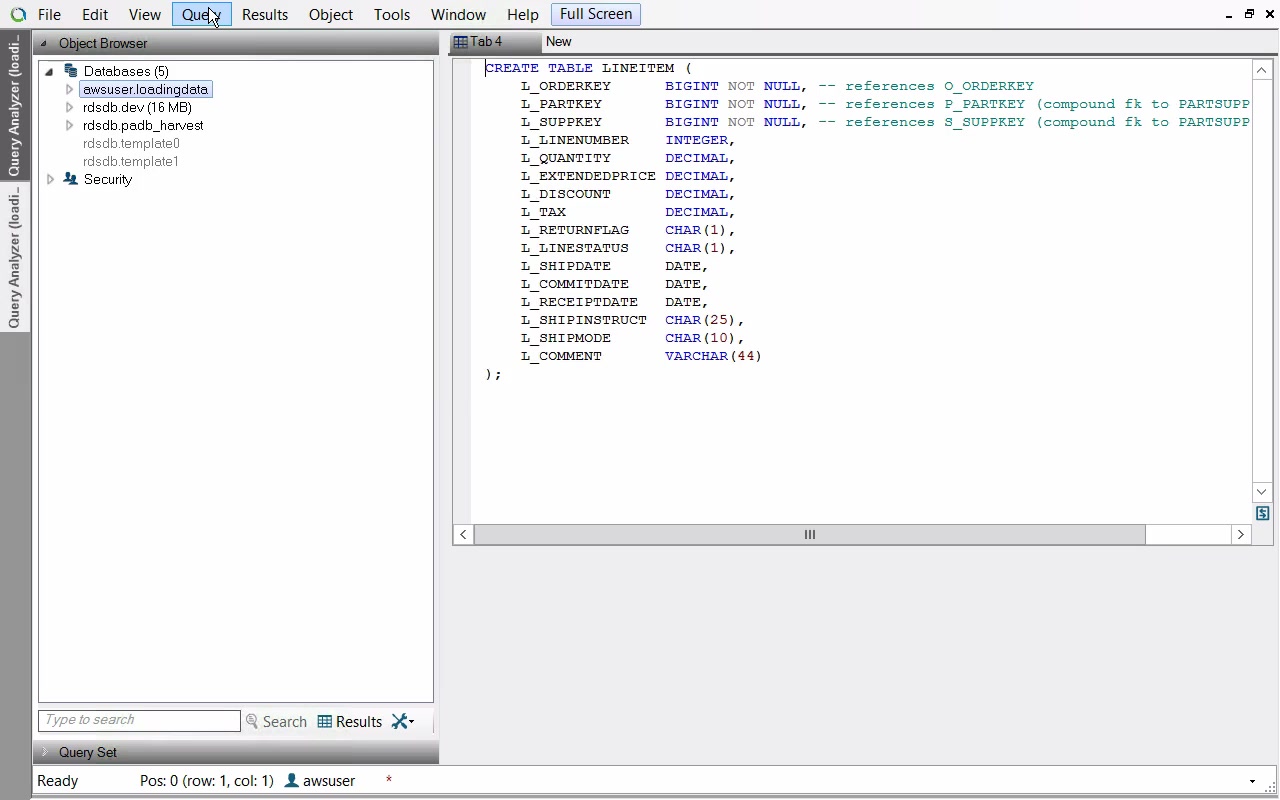This screenshot has width=1280, height=800.
Task: Click the Type to search field
Action: [139, 720]
